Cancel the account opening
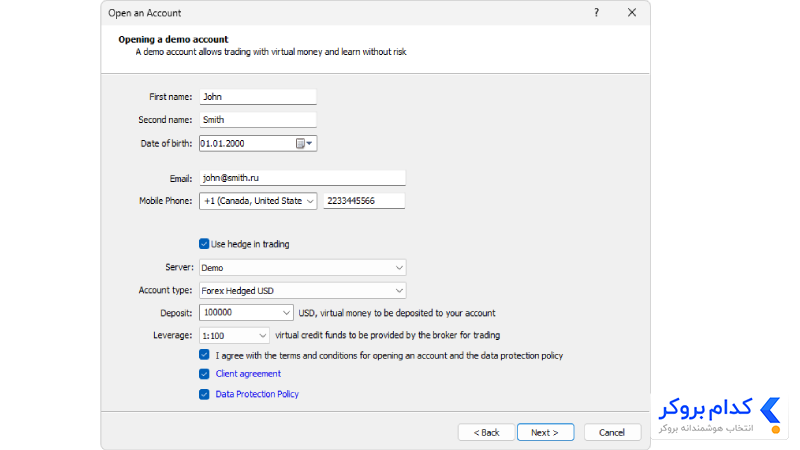800x450 pixels. point(612,432)
